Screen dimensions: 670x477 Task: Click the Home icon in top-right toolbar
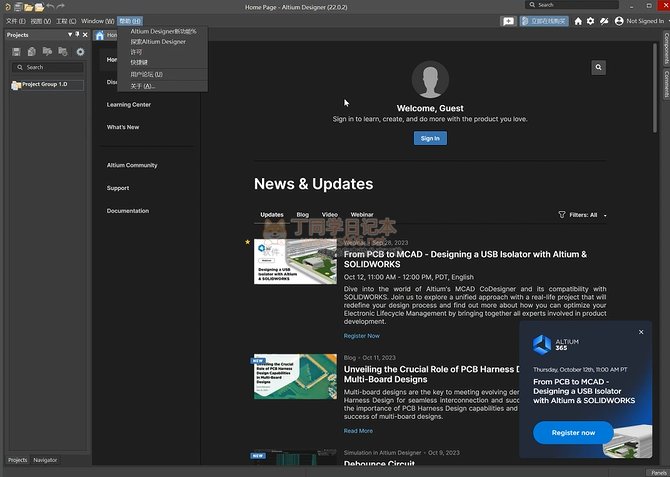pos(578,21)
